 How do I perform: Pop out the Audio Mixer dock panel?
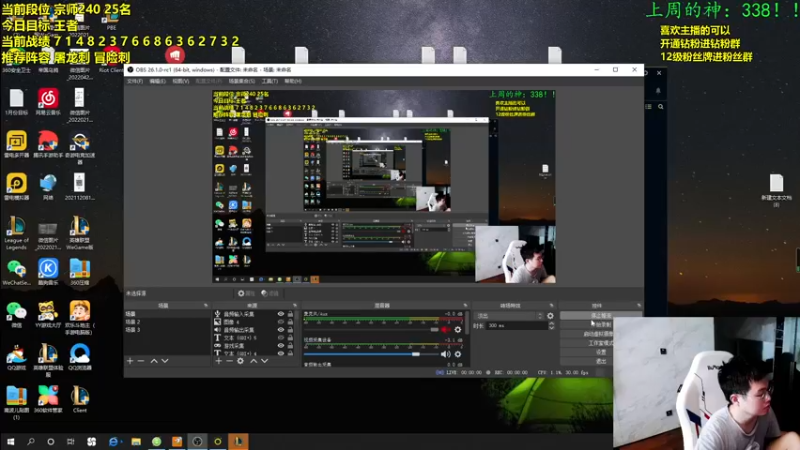[465, 306]
